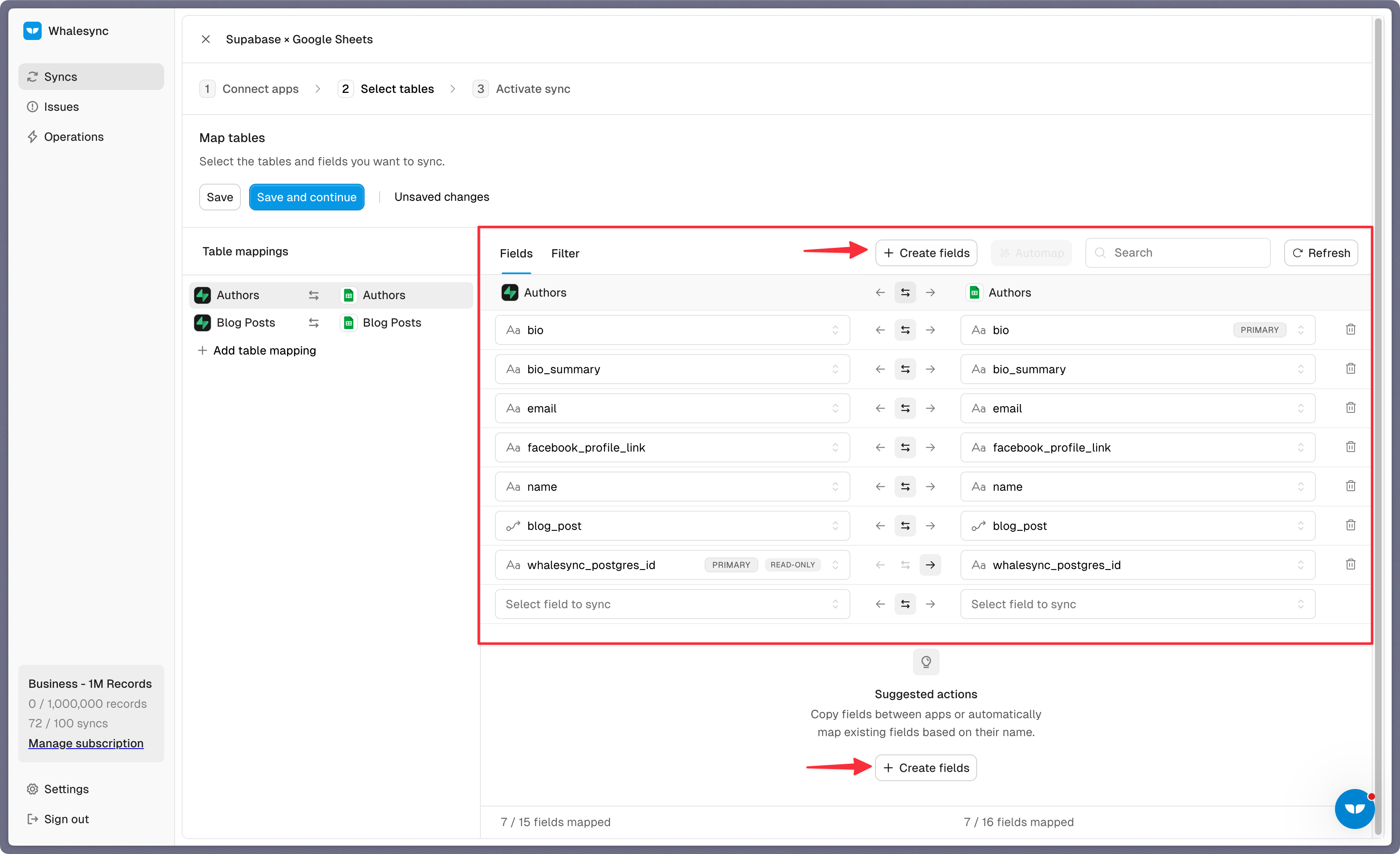
Task: Set bio field sync direction to right arrow
Action: [930, 330]
